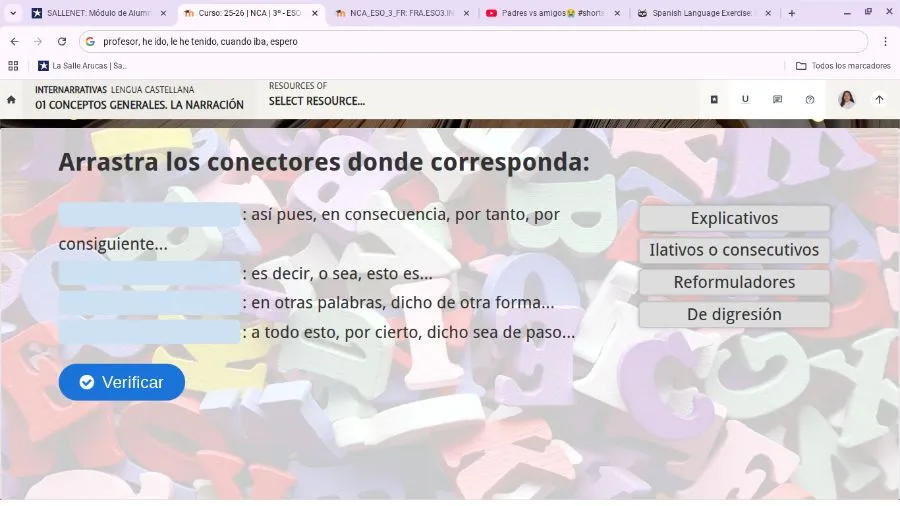Close the SALLENET tab
This screenshot has width=900, height=506.
pos(164,13)
